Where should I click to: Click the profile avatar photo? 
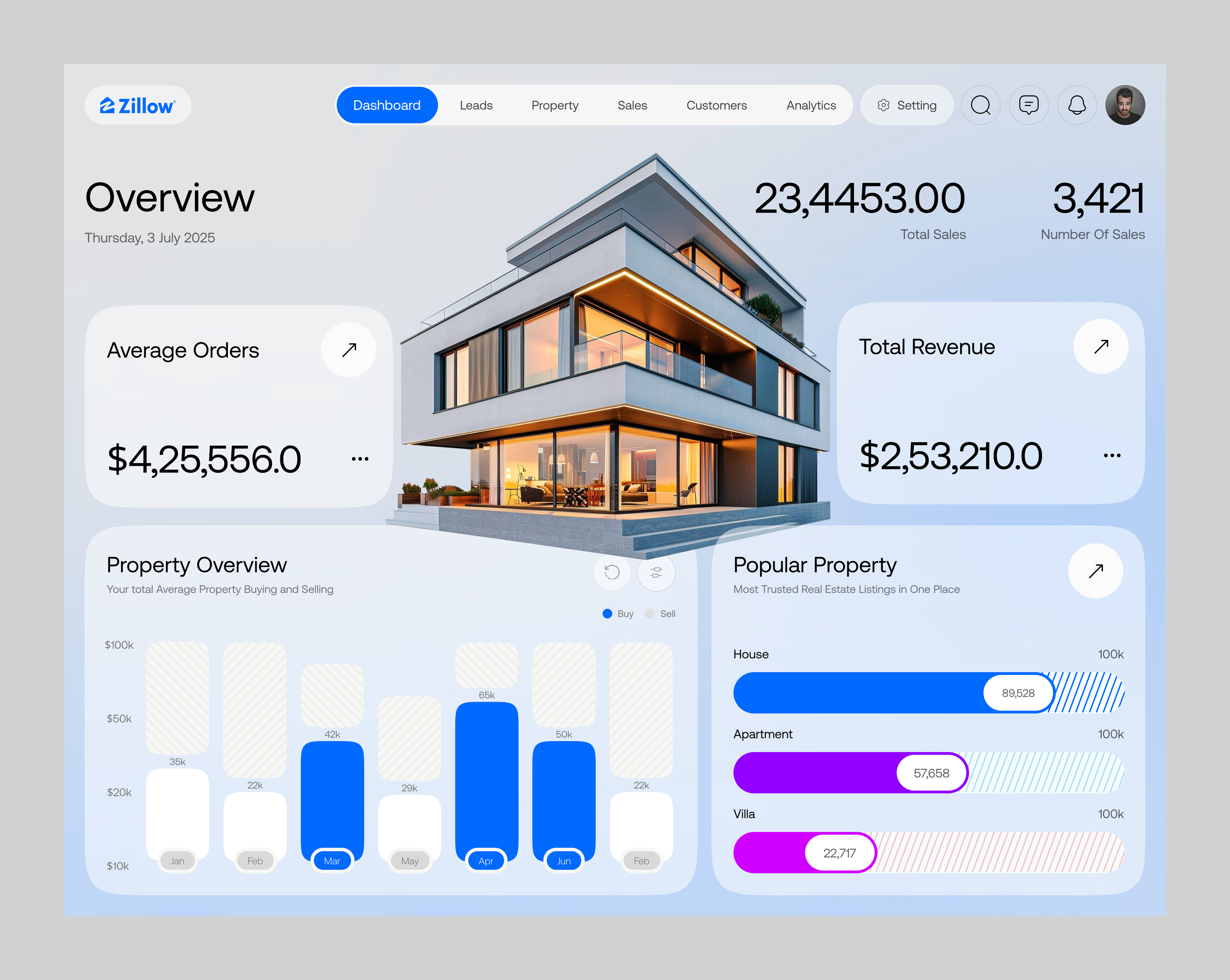1125,105
